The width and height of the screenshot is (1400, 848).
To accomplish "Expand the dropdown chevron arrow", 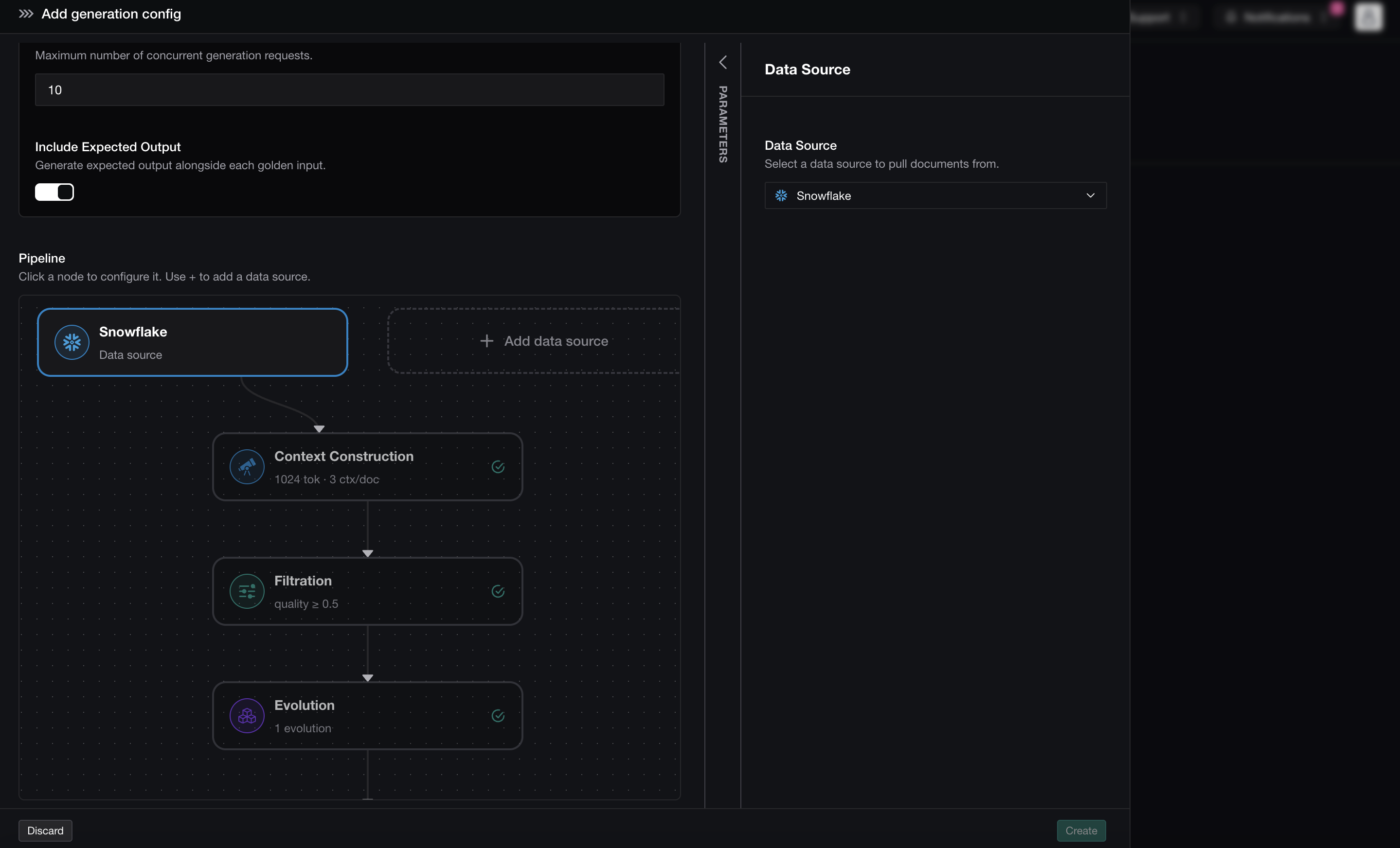I will (1090, 195).
